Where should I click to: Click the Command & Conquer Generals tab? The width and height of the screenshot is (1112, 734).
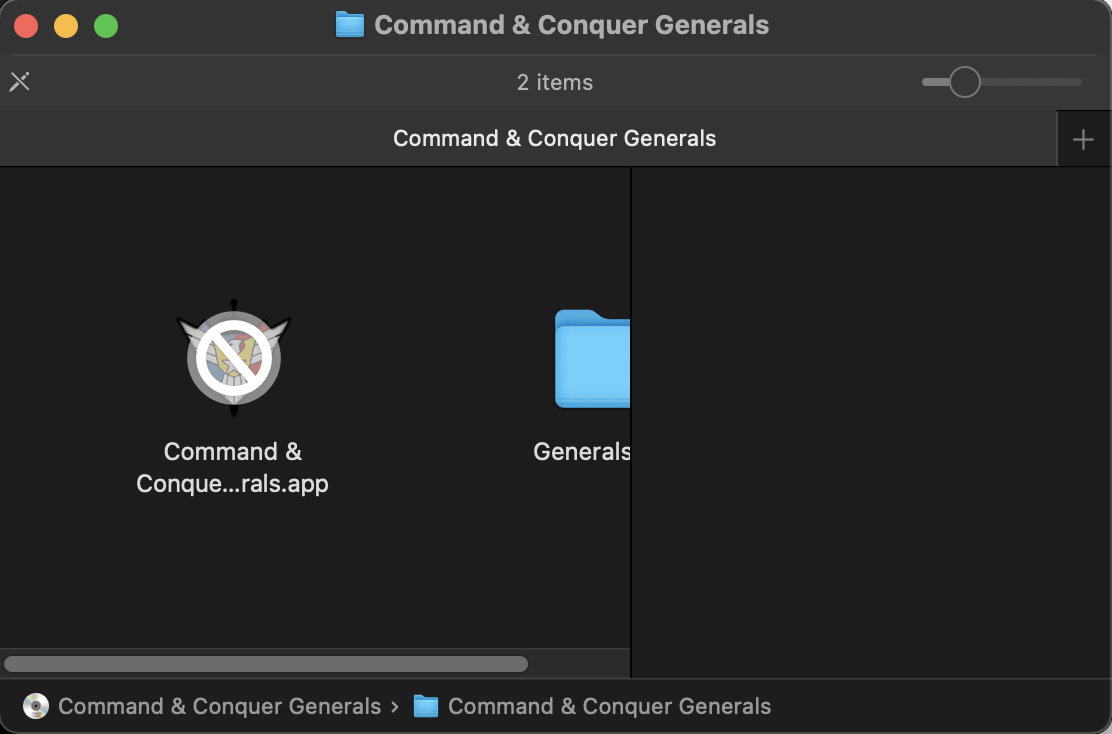coord(554,139)
